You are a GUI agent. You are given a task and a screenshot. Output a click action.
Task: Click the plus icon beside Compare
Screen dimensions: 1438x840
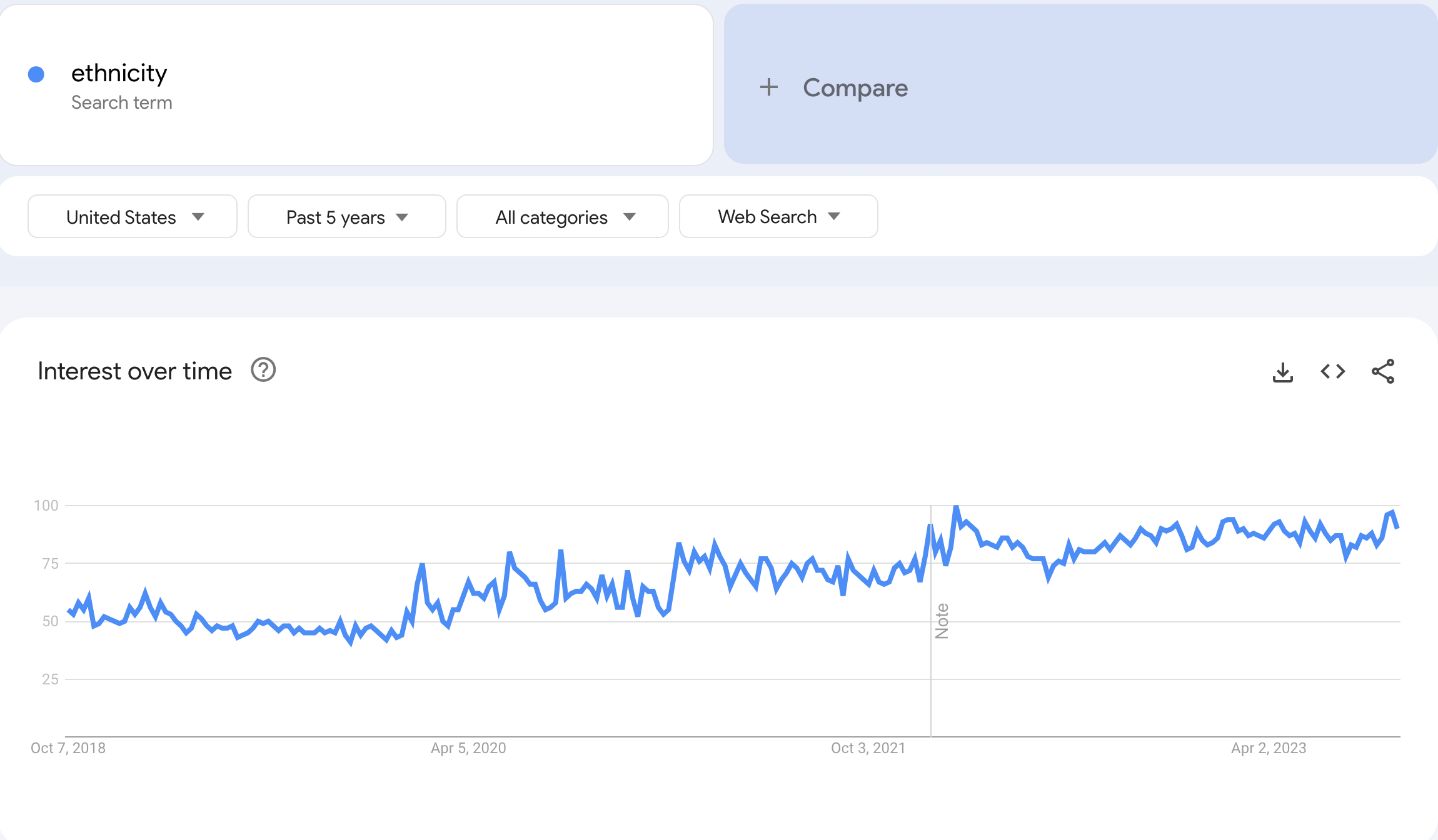pyautogui.click(x=769, y=87)
